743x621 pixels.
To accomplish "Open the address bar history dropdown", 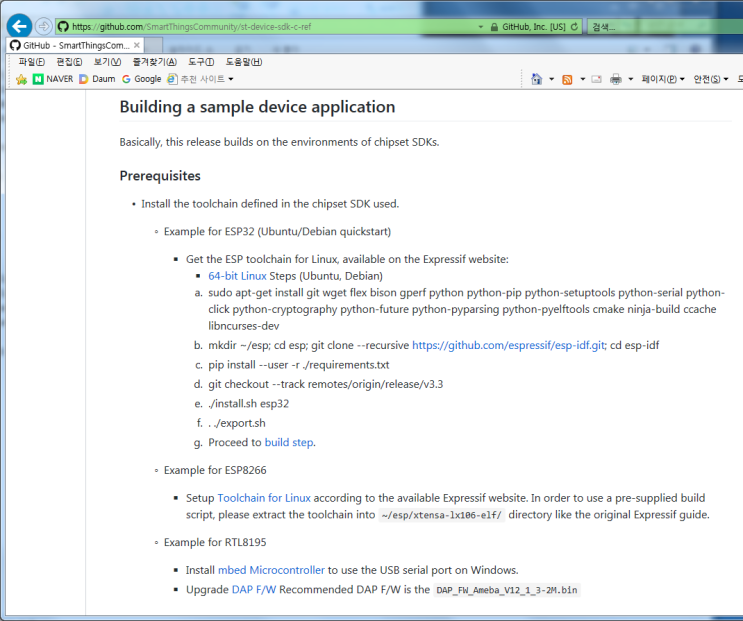I will [x=480, y=27].
